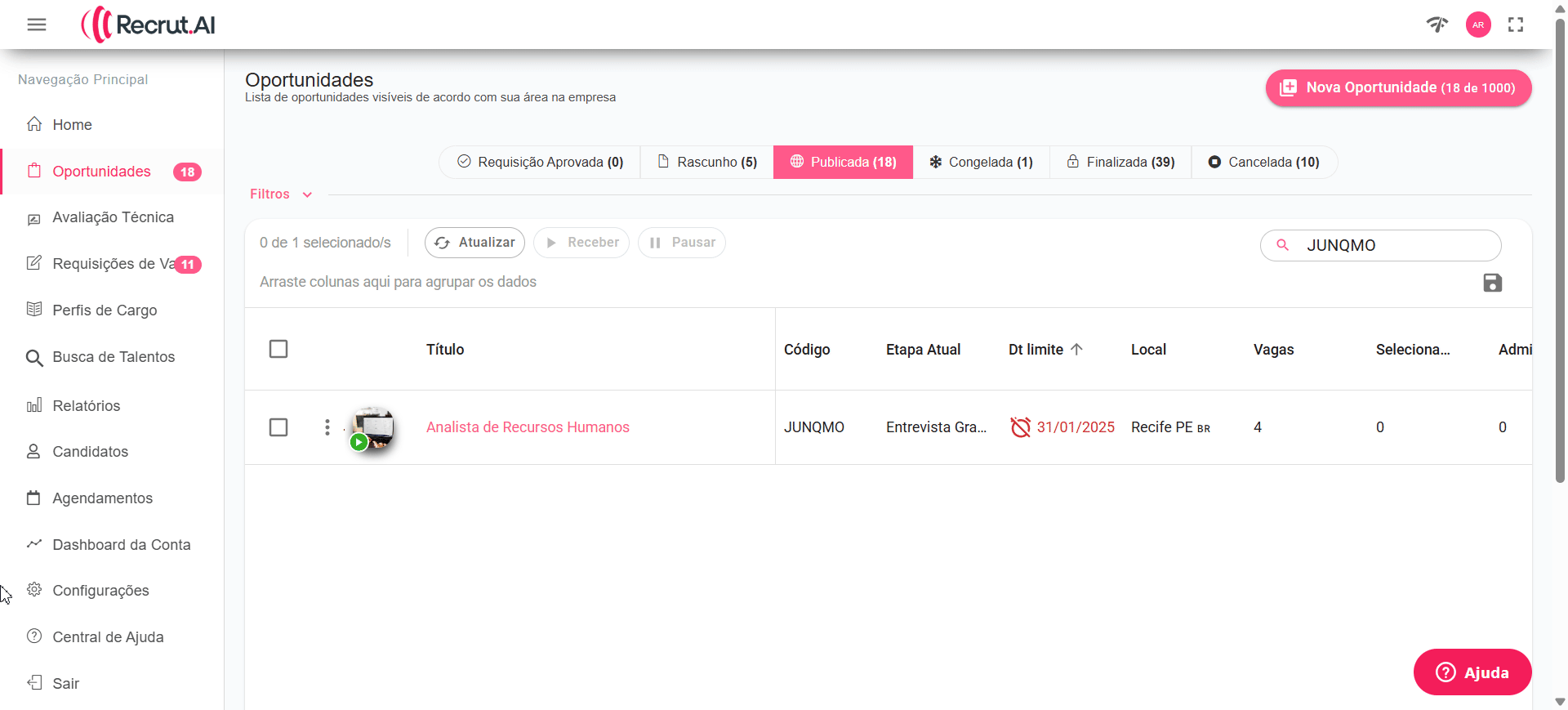This screenshot has width=1568, height=710.
Task: Click the search magnifier icon
Action: [x=1282, y=245]
